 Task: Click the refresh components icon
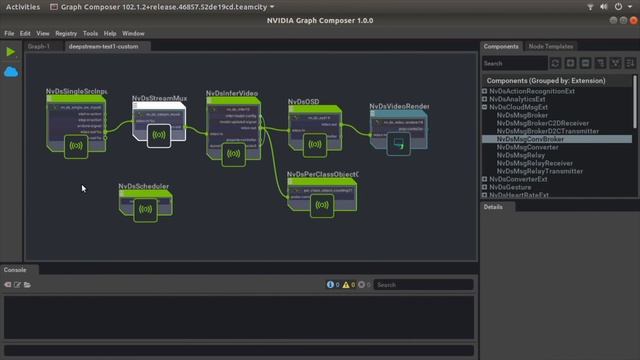point(555,63)
